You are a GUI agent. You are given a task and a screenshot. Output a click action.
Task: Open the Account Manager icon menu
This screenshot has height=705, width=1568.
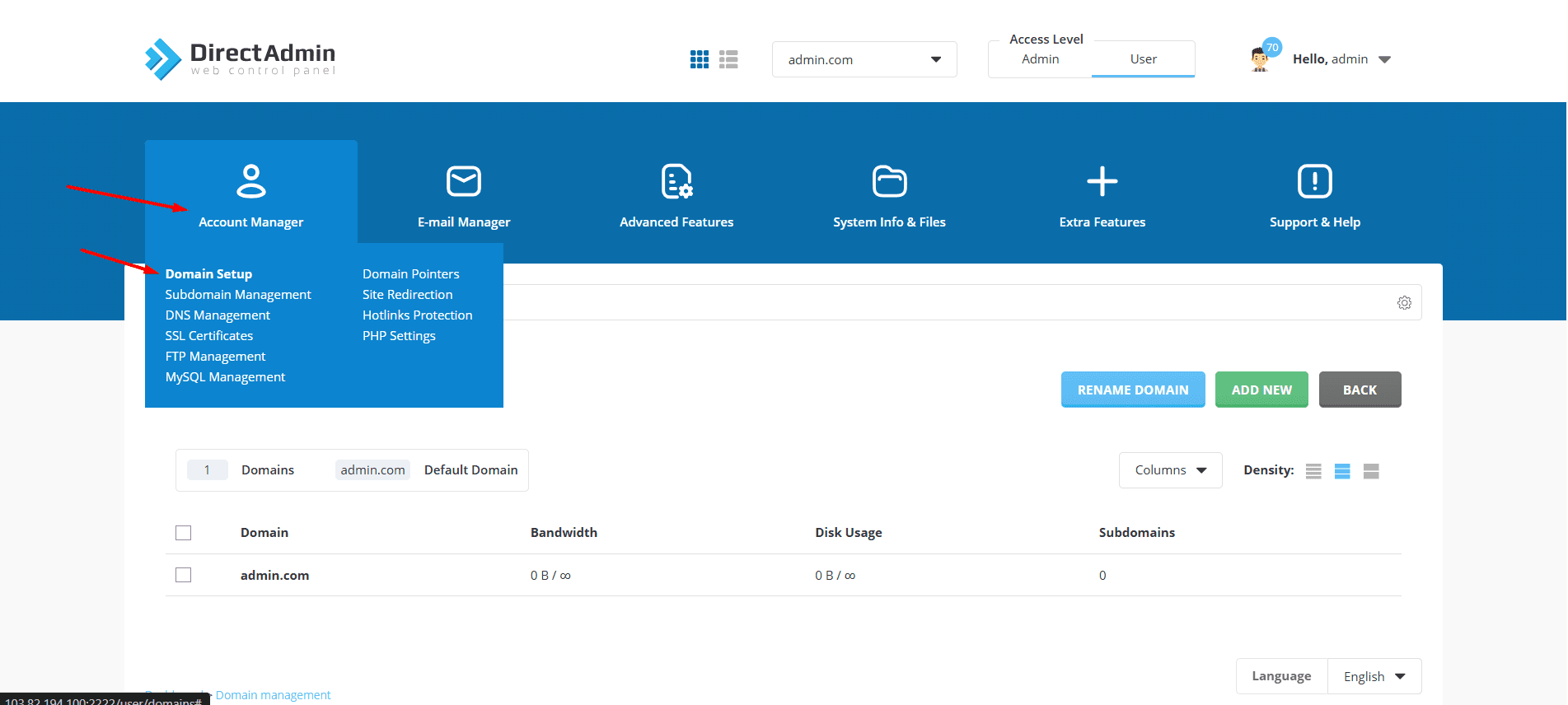click(x=250, y=182)
